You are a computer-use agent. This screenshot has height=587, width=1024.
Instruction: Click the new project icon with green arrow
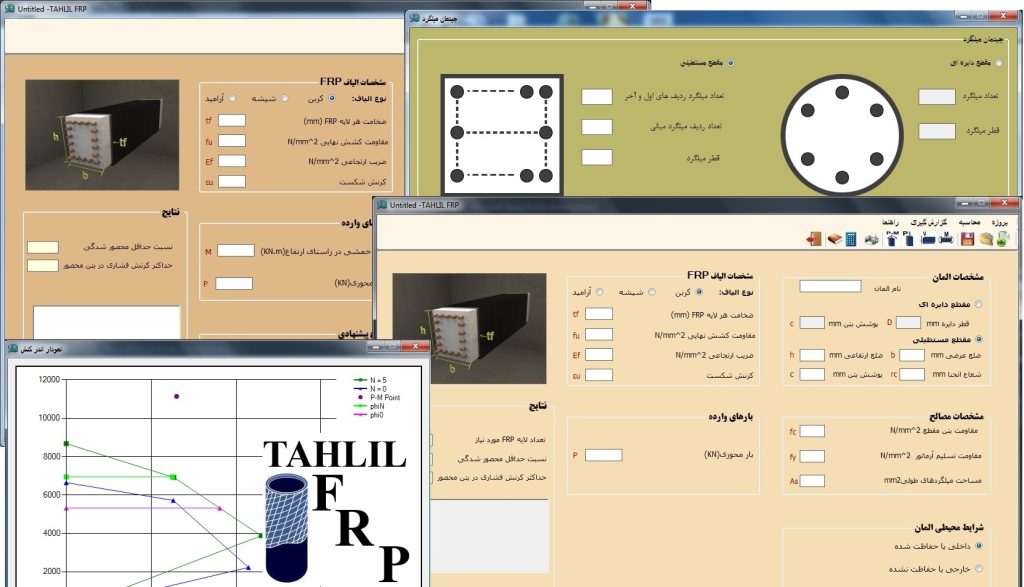[x=1003, y=239]
